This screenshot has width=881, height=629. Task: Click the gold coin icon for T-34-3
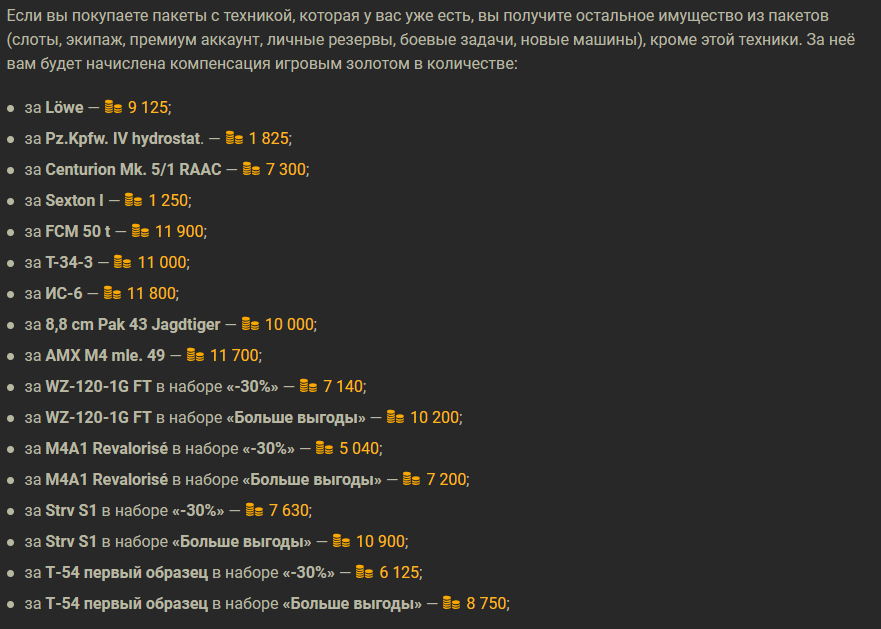coord(122,261)
